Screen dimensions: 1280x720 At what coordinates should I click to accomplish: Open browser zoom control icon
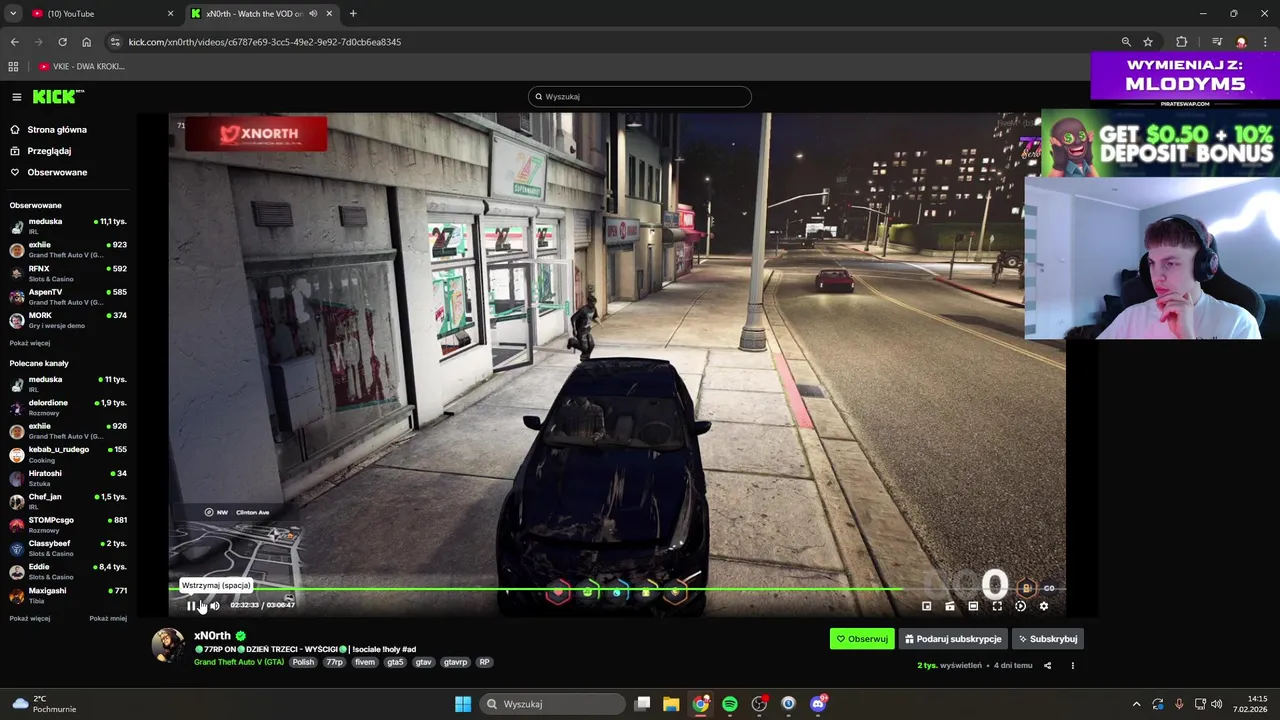click(1126, 42)
